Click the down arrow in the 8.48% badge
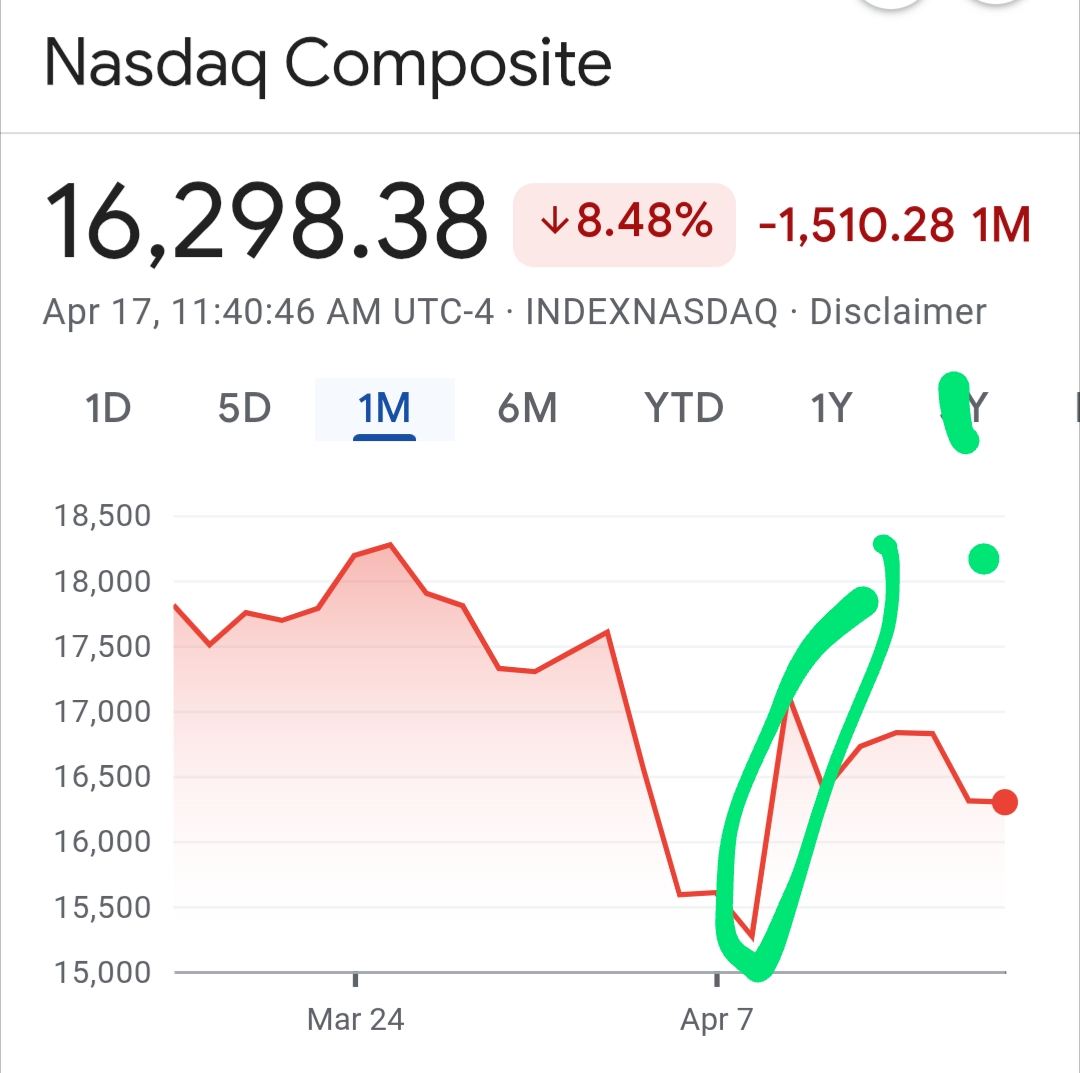 coord(554,222)
